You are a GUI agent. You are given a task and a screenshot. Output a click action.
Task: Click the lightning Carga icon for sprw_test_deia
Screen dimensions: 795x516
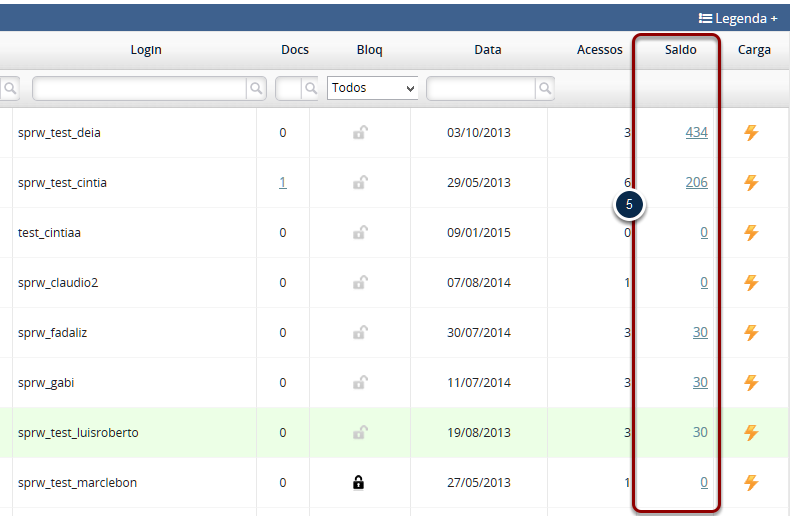pyautogui.click(x=751, y=133)
